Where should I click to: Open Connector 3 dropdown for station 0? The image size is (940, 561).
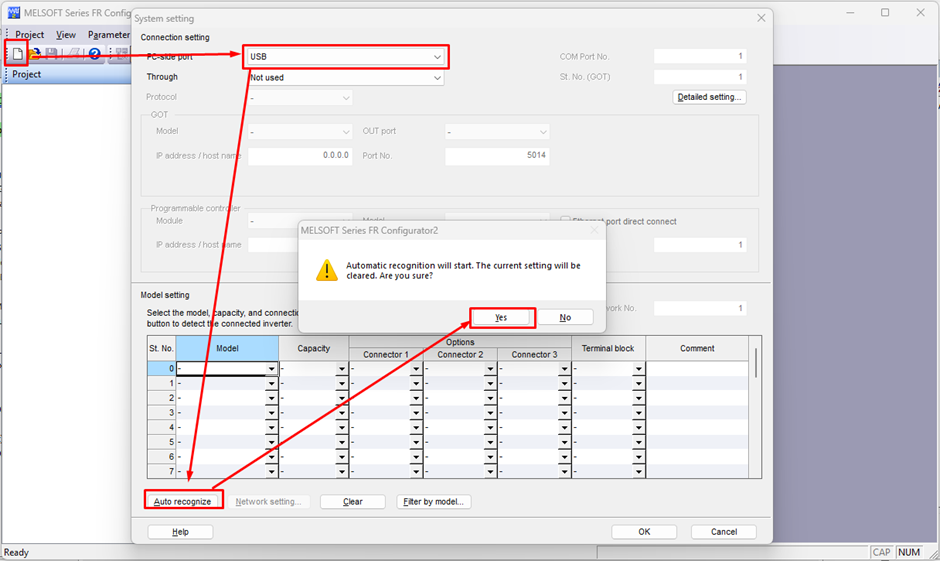click(x=564, y=369)
